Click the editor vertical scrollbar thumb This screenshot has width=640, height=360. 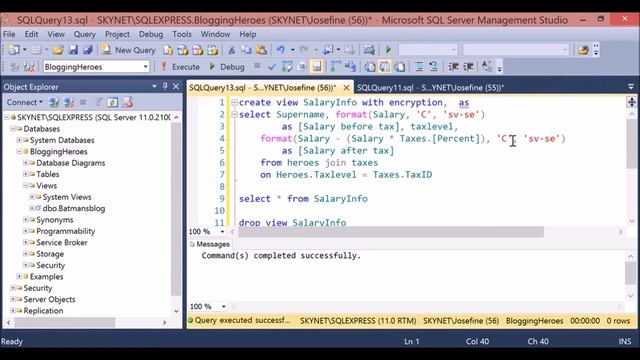[x=631, y=144]
